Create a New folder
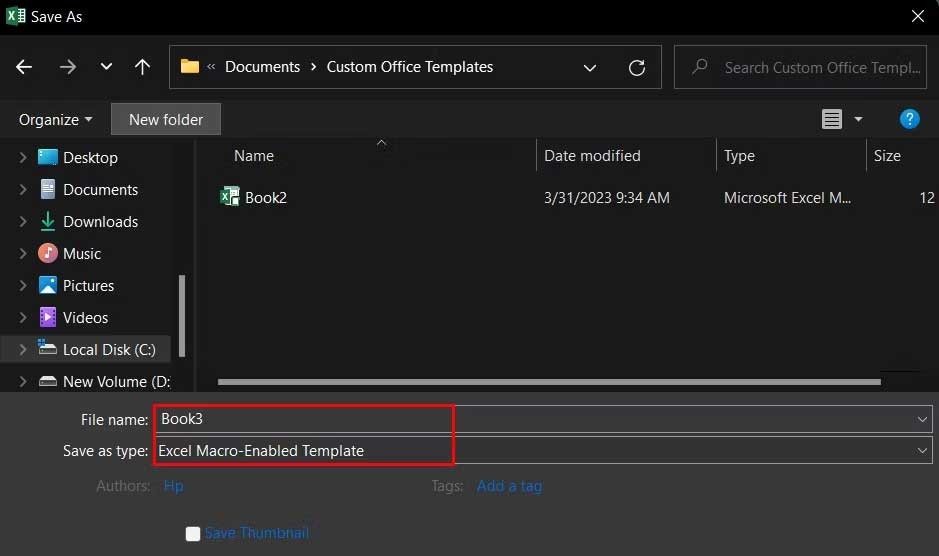This screenshot has height=556, width=939. [x=166, y=119]
